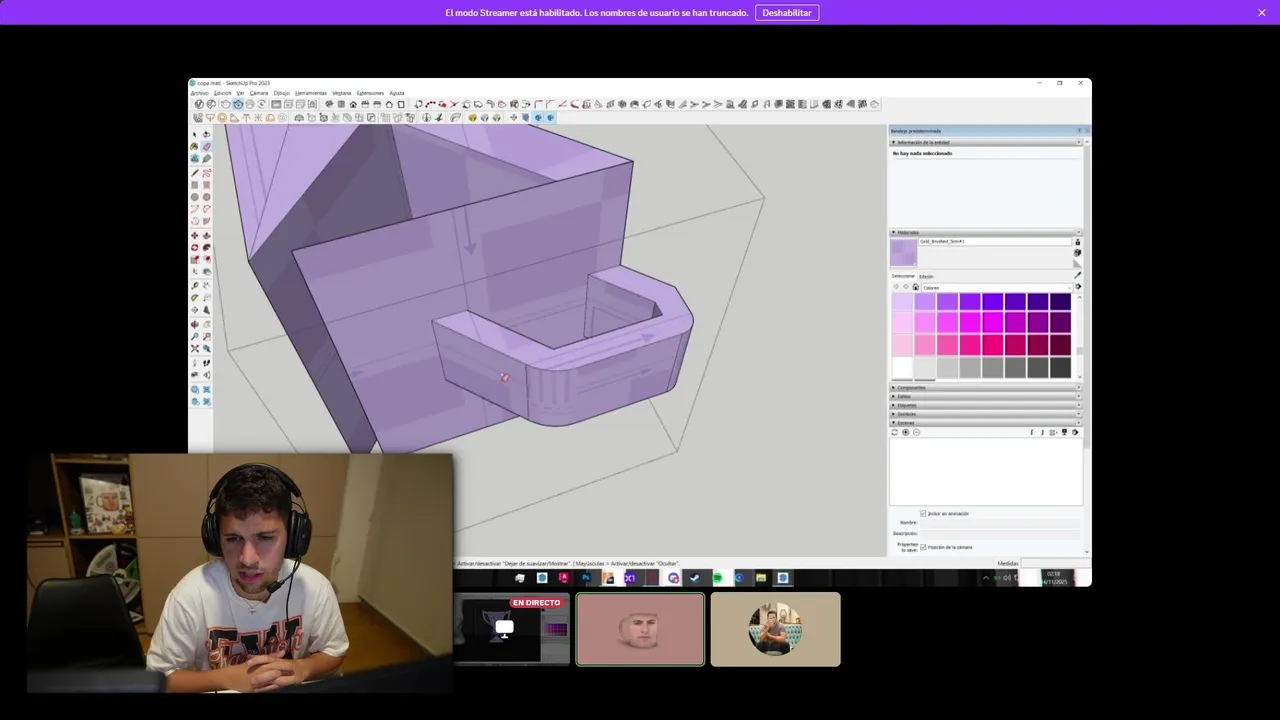Open the Cámara menu
The height and width of the screenshot is (720, 1280).
(x=259, y=93)
